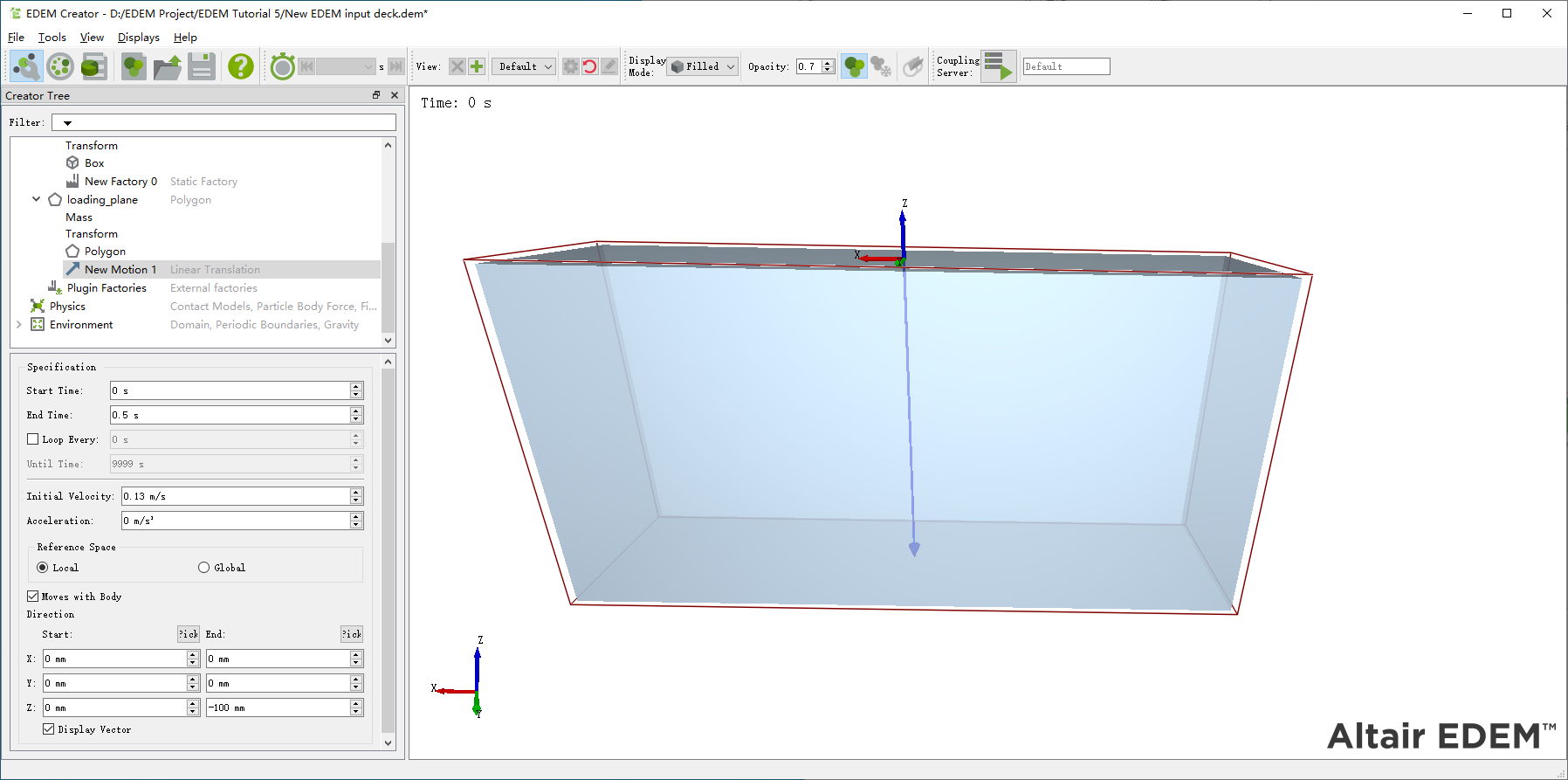The image size is (1568, 780).
Task: Enable the Loop Every checkbox
Action: pyautogui.click(x=33, y=439)
